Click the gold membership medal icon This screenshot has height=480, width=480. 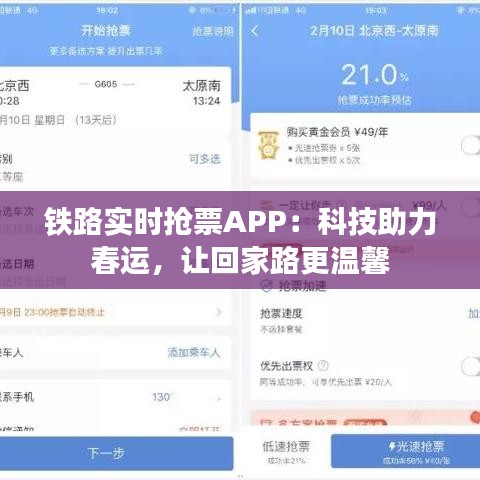269,145
